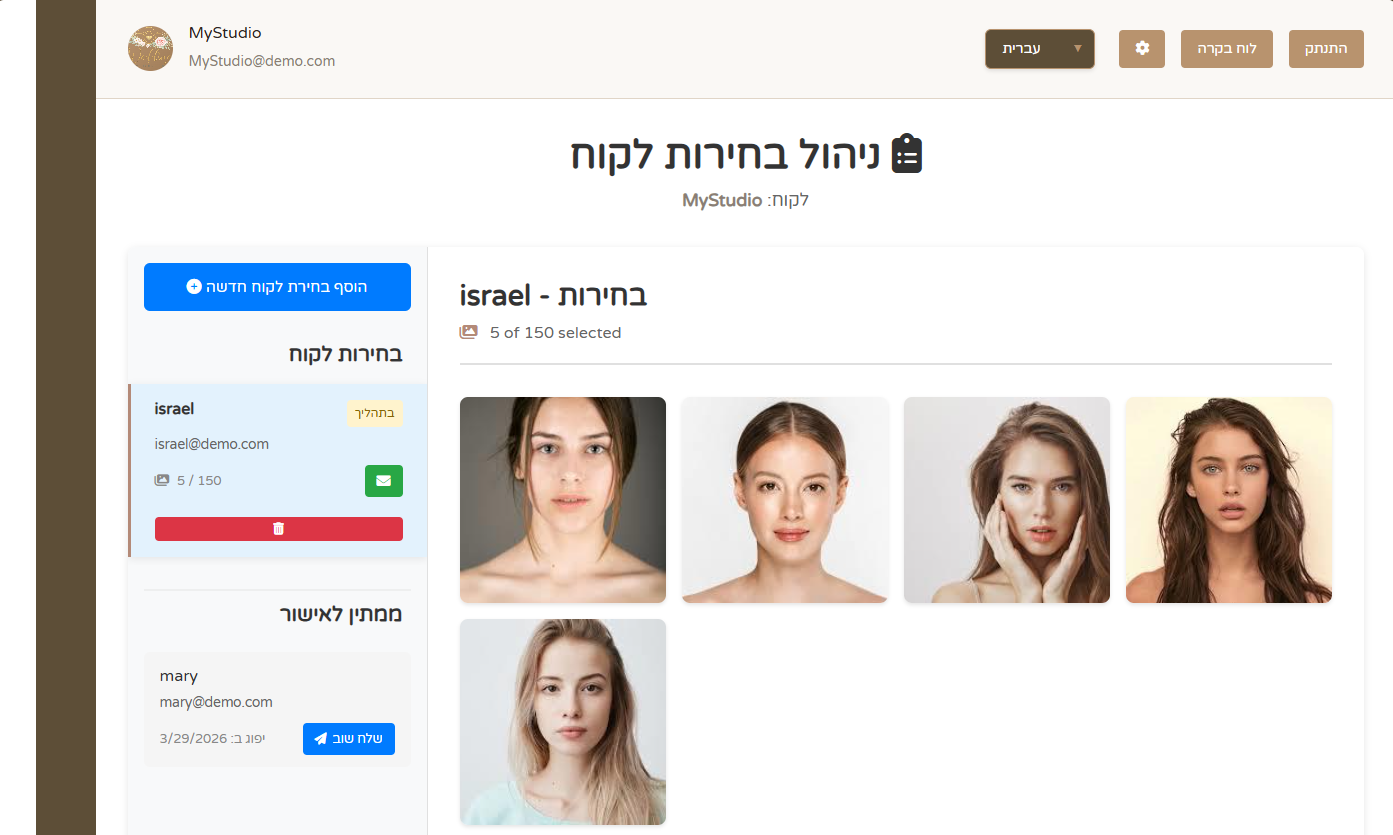Add new client selection with blue button
Screen dimensions: 1393x835
(x=277, y=287)
